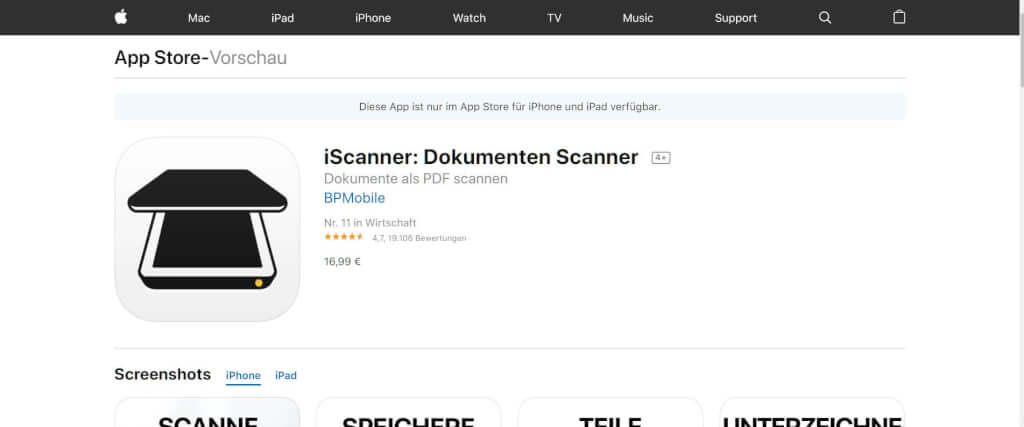Click the 'Vorschau' text in header
Screen dimensions: 1024x427
pos(248,58)
